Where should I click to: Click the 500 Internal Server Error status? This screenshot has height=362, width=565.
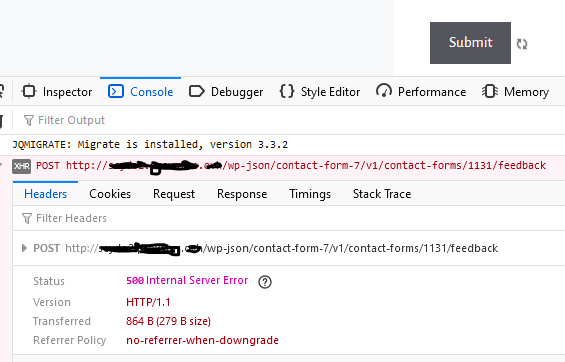[x=187, y=281]
